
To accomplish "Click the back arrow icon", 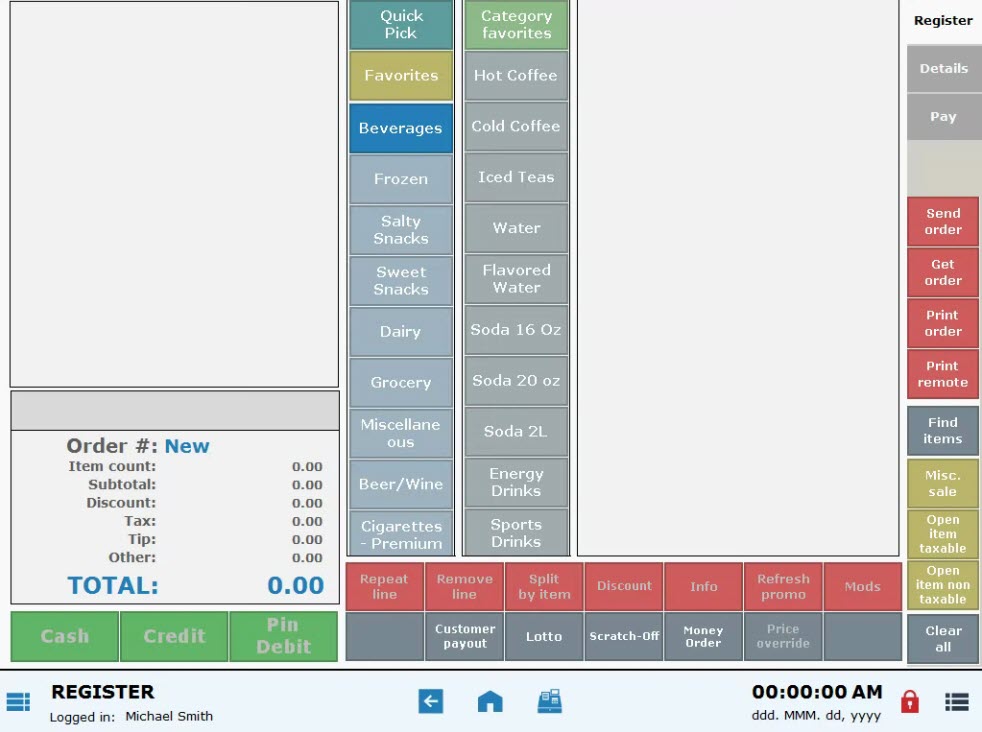I will 430,702.
